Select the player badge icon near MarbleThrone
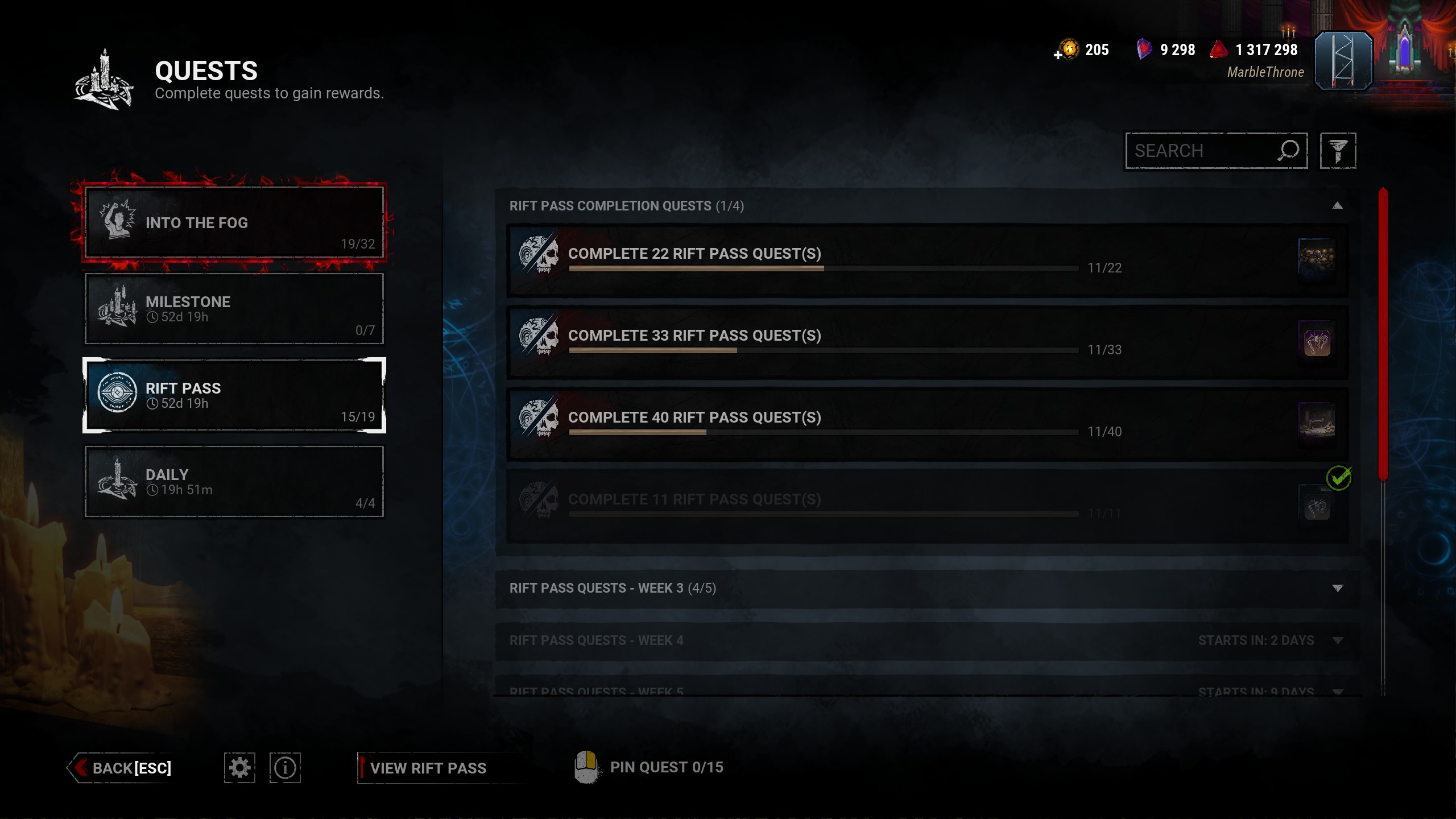Screen dimensions: 1456x819 coord(1343,61)
